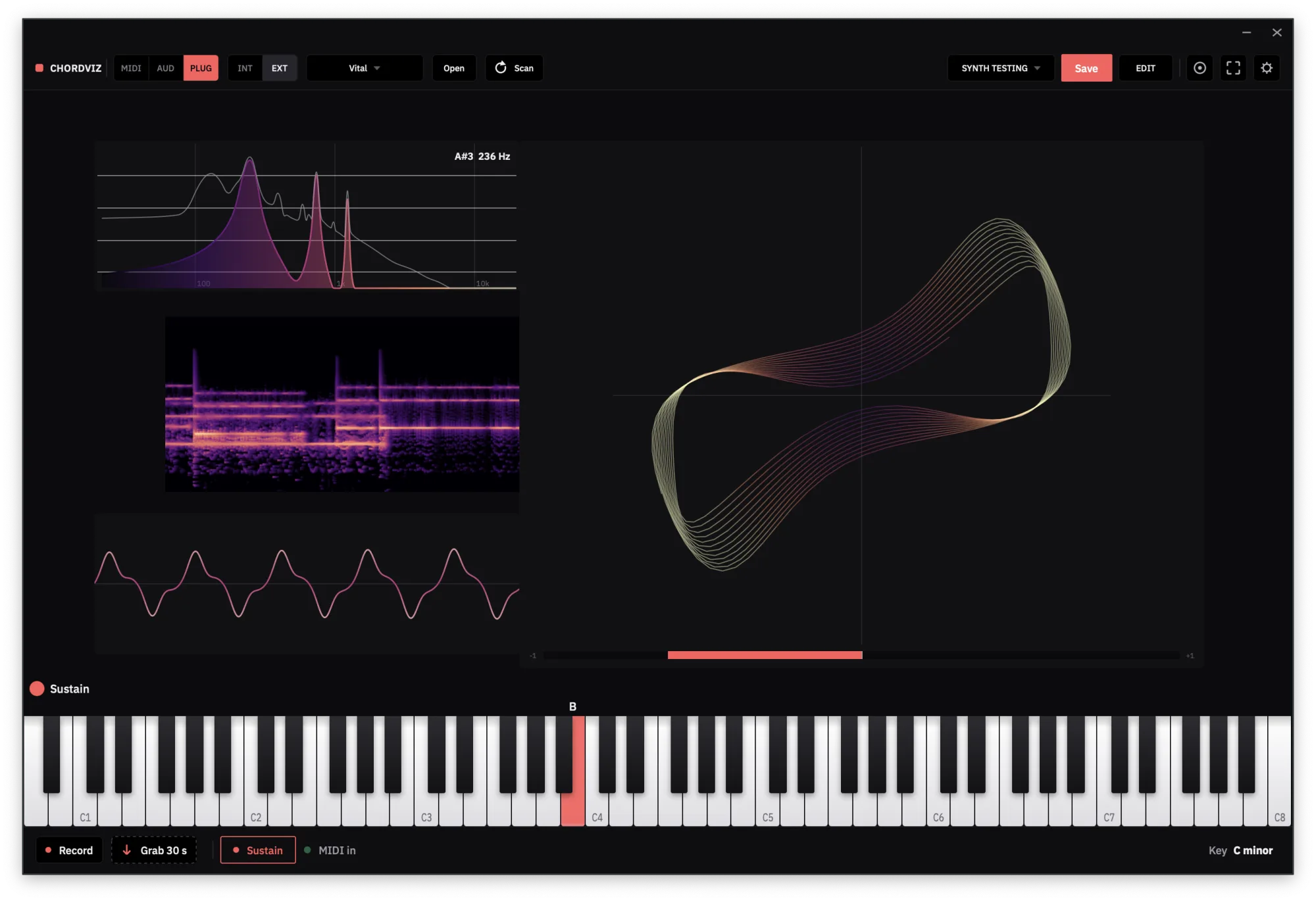Close the ChordViz window
This screenshot has width=1316, height=901.
(1277, 32)
